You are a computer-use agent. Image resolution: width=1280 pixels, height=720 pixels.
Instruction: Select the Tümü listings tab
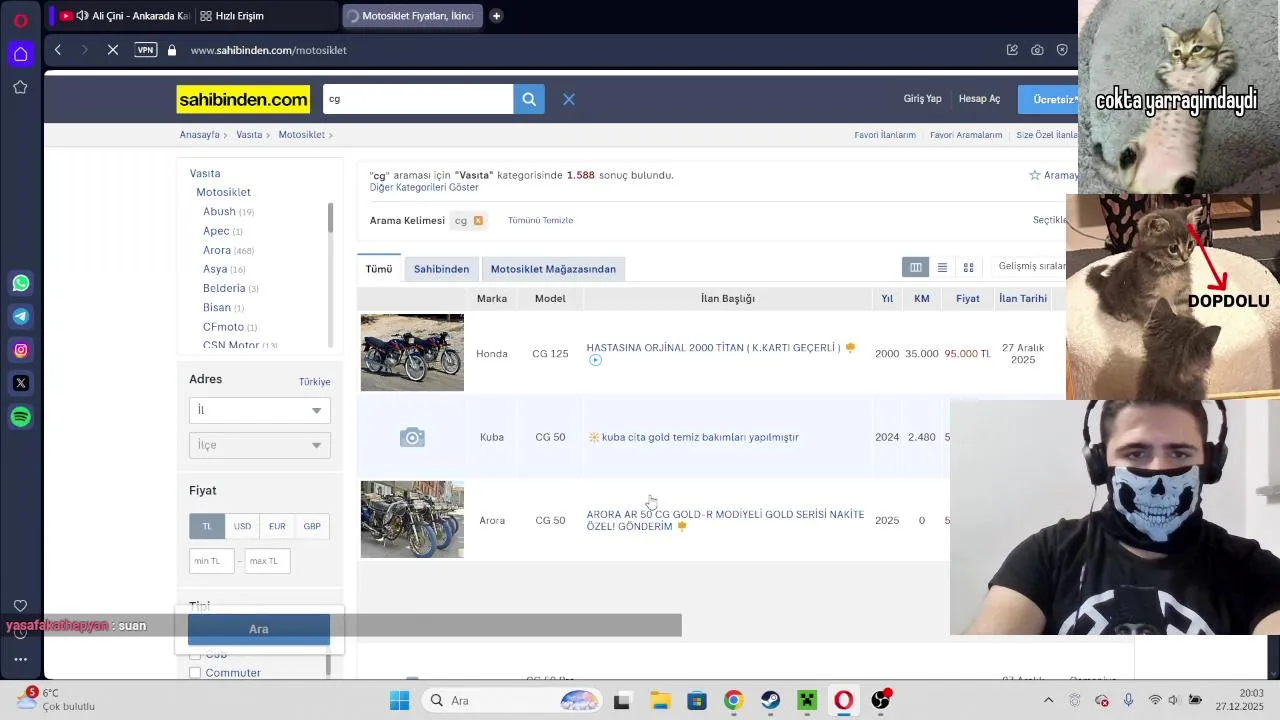pyautogui.click(x=379, y=269)
